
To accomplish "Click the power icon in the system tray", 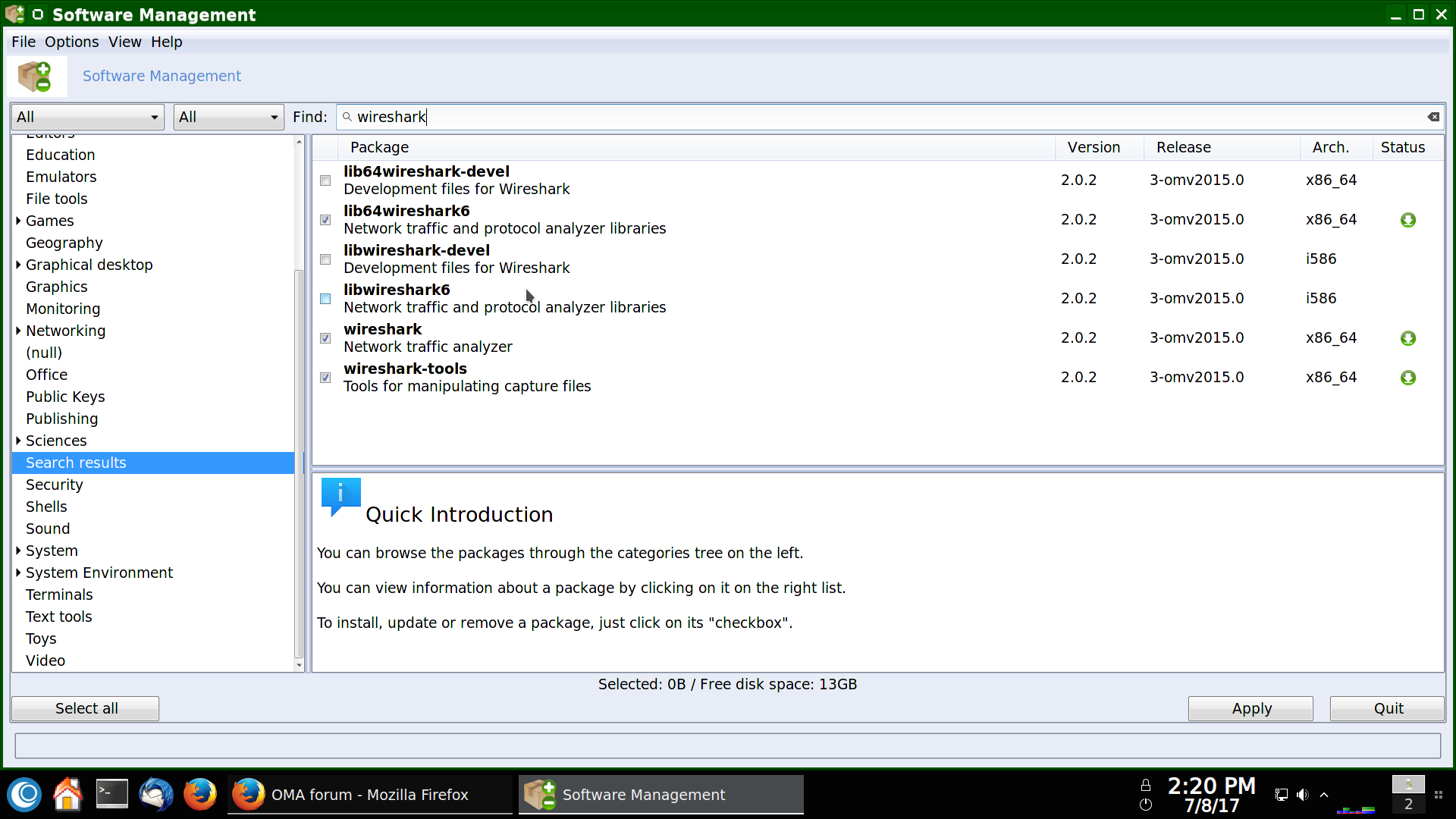I will (x=1146, y=805).
